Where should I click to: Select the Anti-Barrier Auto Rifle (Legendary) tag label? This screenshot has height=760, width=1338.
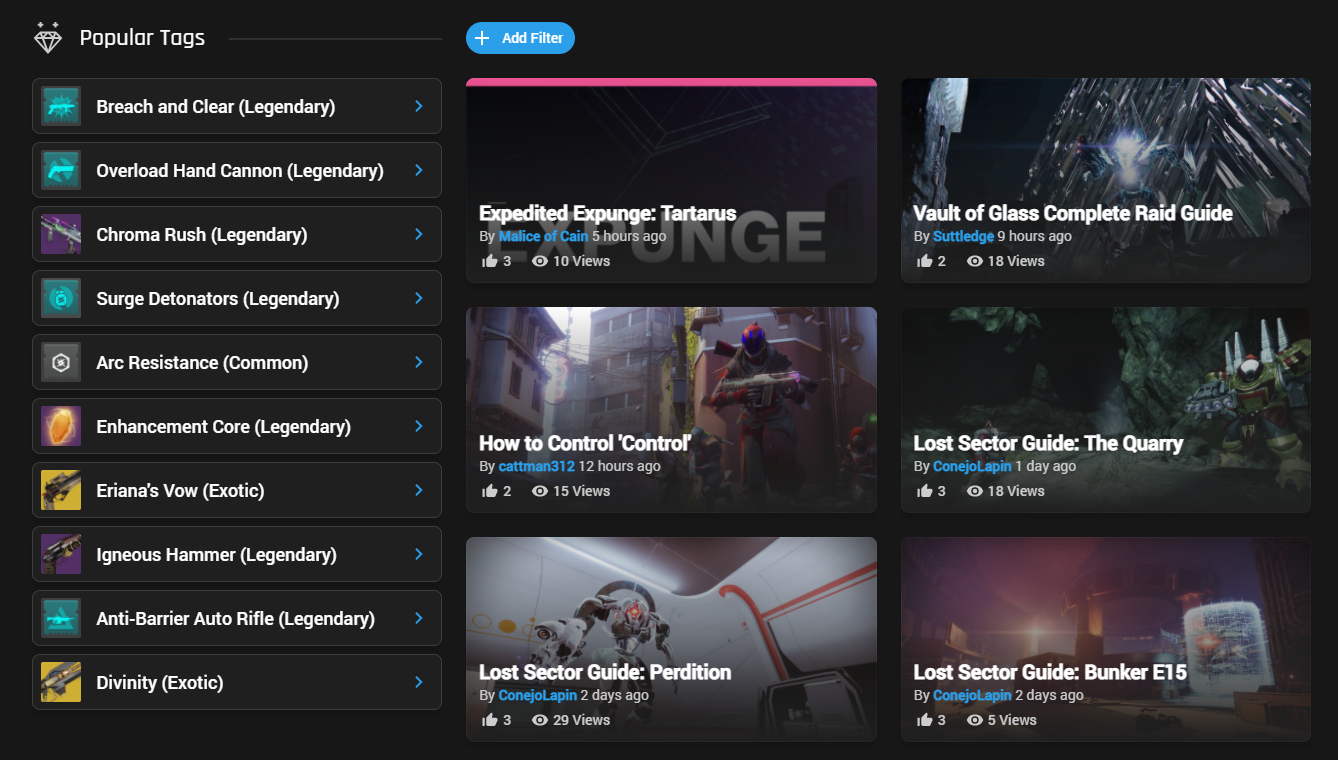235,619
